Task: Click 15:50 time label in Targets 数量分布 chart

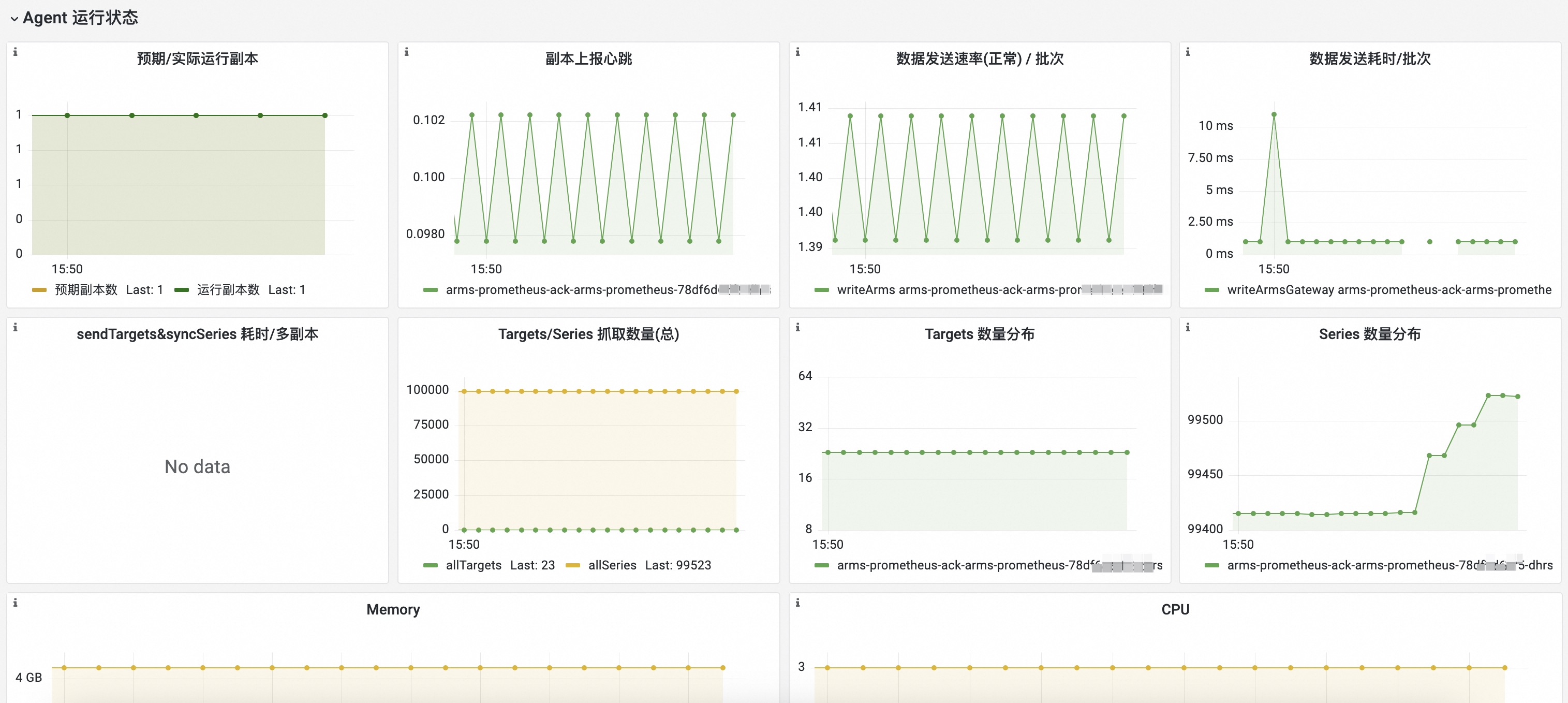Action: coord(827,544)
